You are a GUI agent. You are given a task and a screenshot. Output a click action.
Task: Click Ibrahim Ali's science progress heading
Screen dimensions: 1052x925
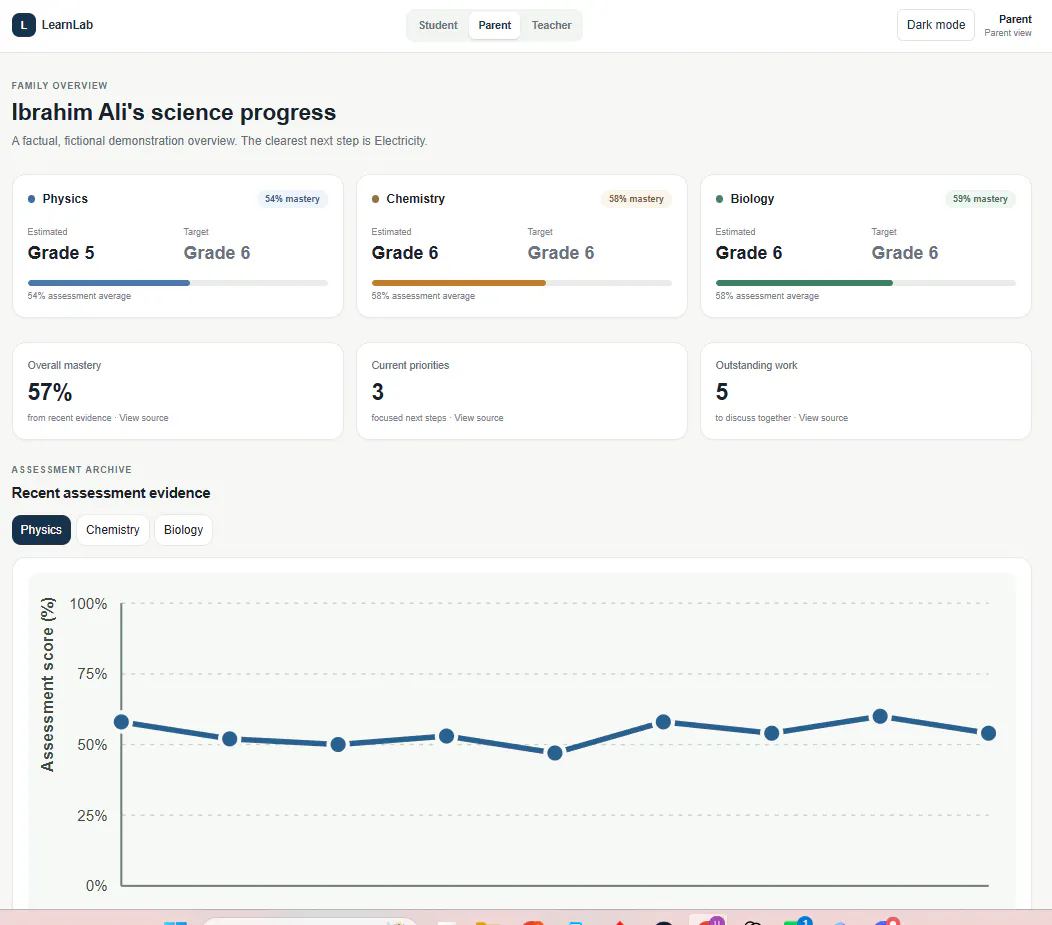(x=174, y=112)
